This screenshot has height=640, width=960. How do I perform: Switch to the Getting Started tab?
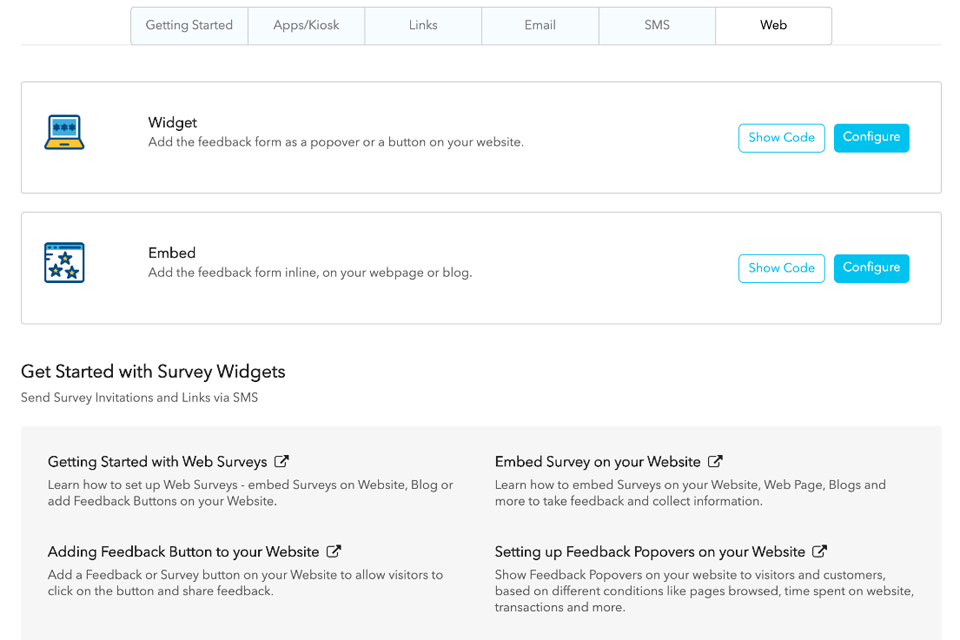(x=189, y=26)
